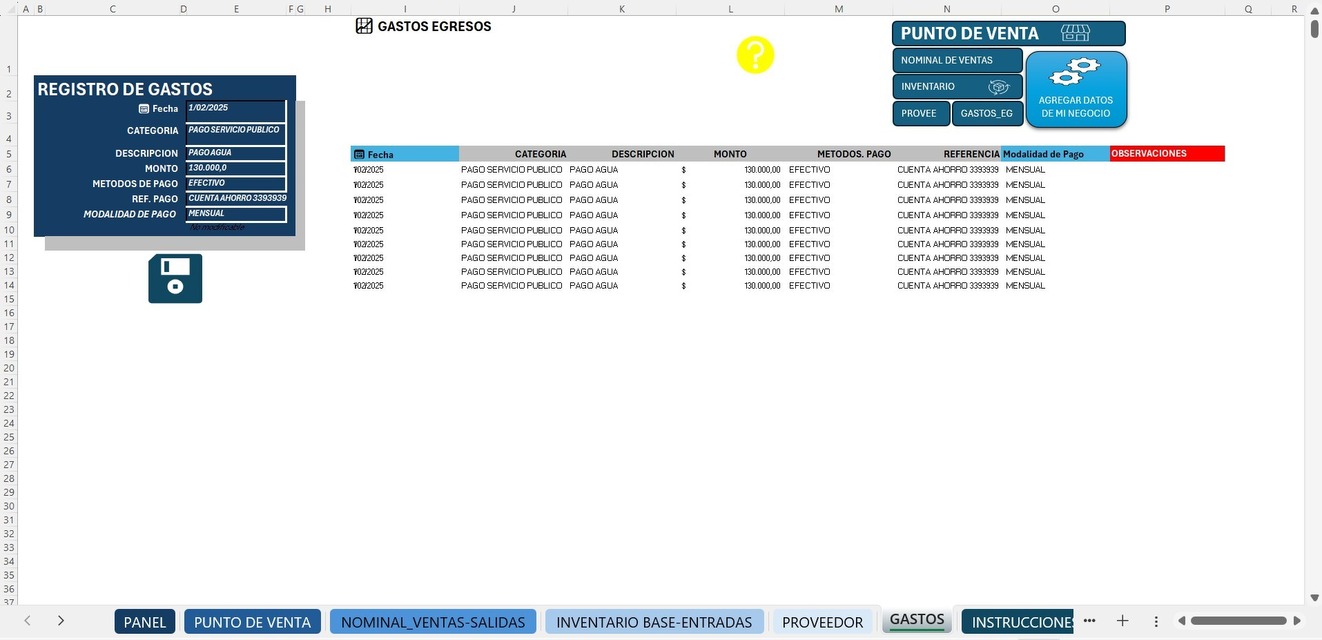Click the red OBSERVACIONES header cell
The width and height of the screenshot is (1322, 640).
tap(1167, 154)
